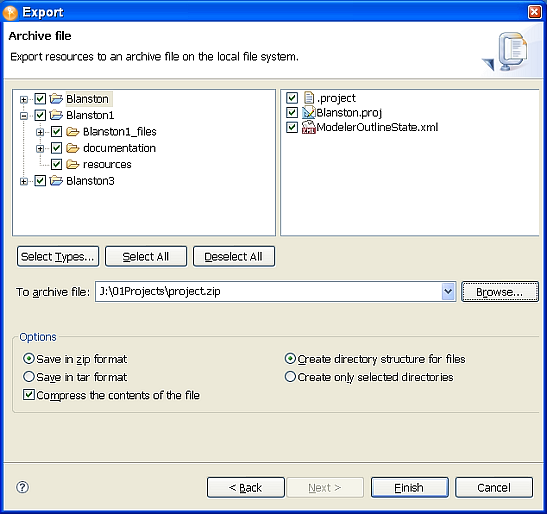Uncheck the .project file checkbox
547x514 pixels.
coord(292,98)
